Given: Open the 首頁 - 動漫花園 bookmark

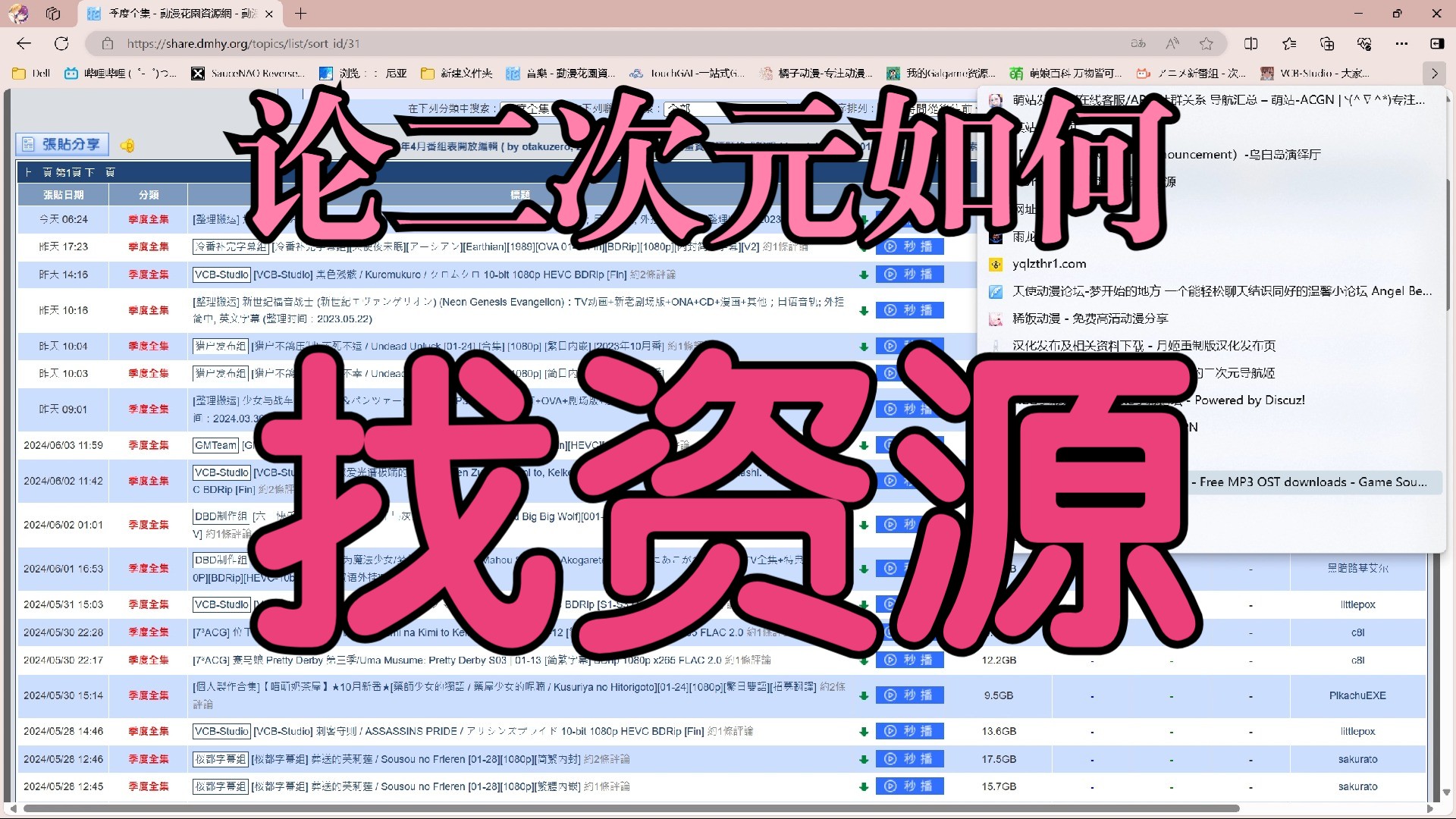Looking at the screenshot, I should (x=561, y=74).
